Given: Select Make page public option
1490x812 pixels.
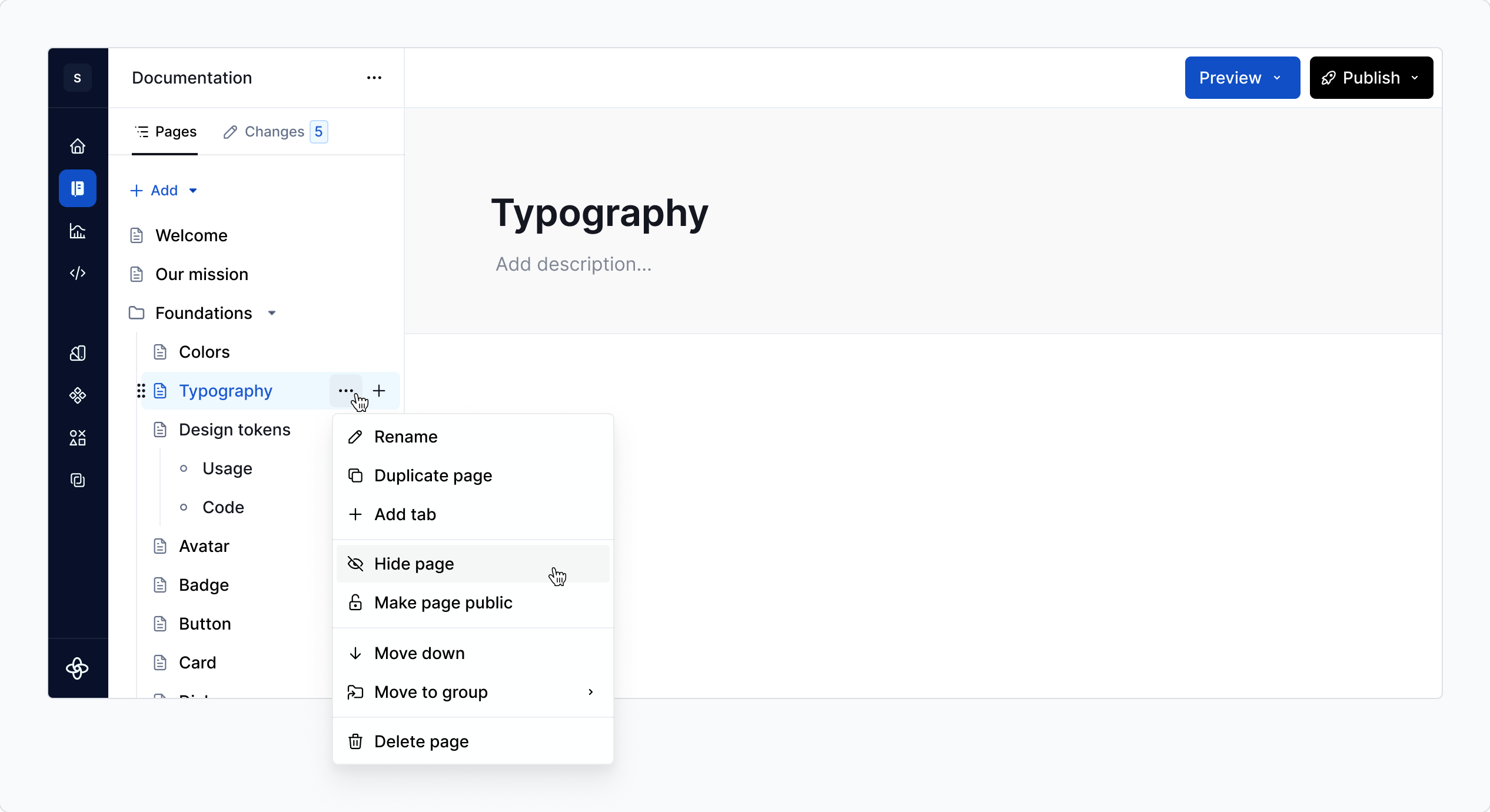Looking at the screenshot, I should click(x=443, y=603).
